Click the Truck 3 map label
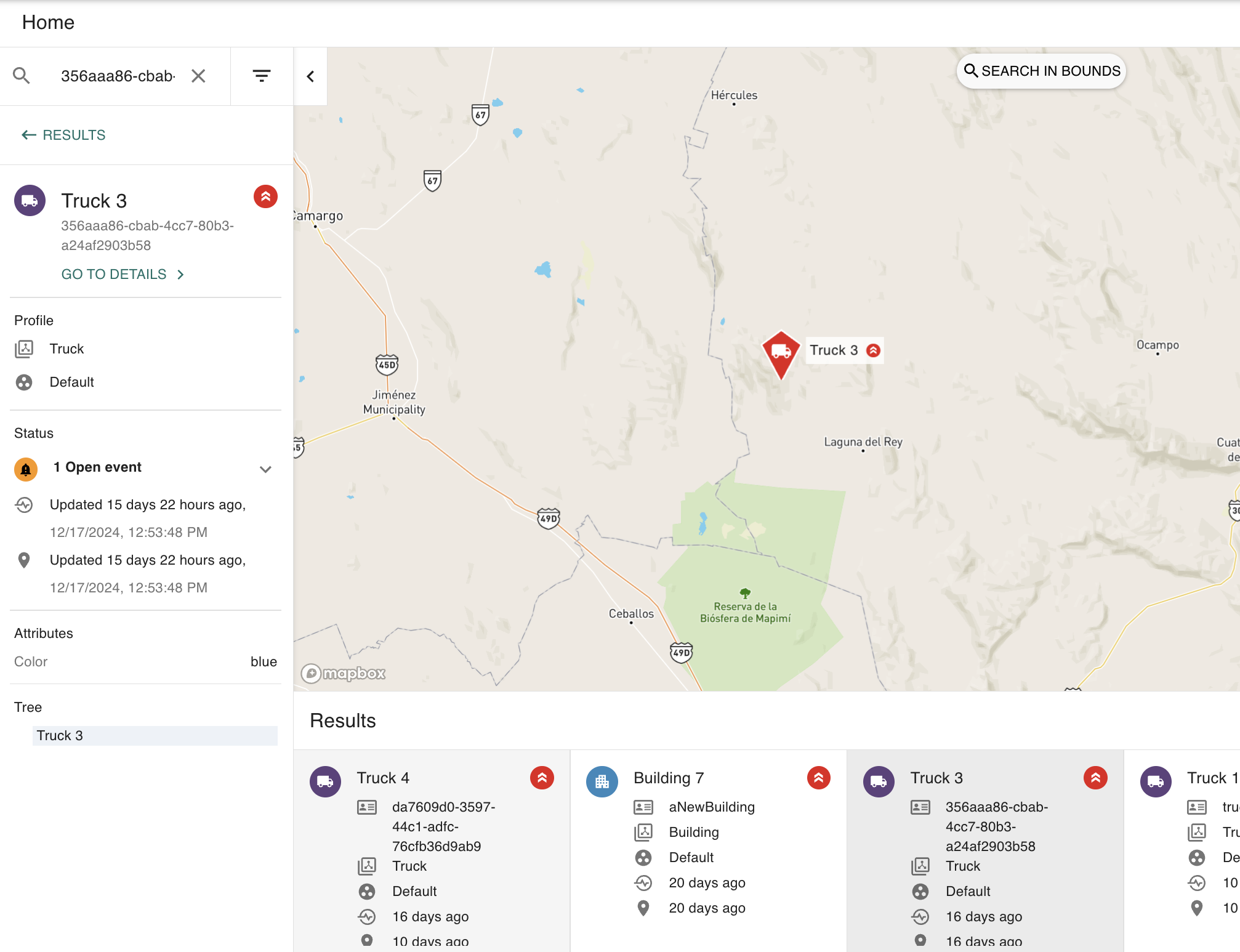This screenshot has width=1240, height=952. 833,350
